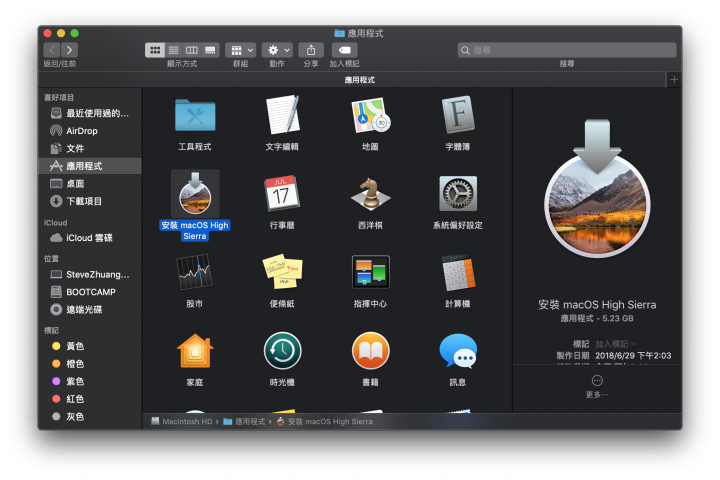The width and height of the screenshot is (720, 480).
Task: Click 更多 more button in preview pane
Action: pyautogui.click(x=597, y=386)
